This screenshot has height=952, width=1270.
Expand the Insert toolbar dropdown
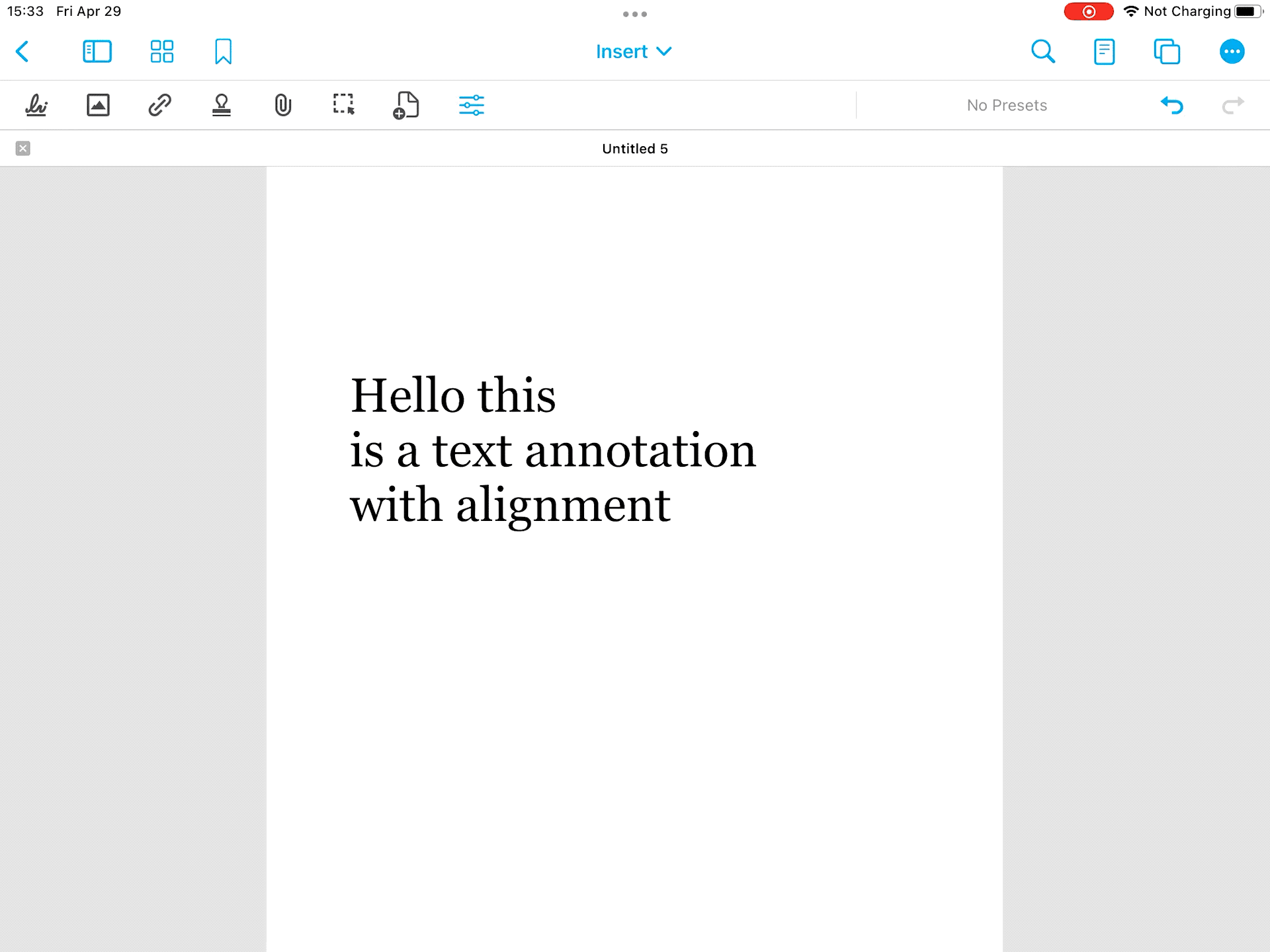[634, 52]
